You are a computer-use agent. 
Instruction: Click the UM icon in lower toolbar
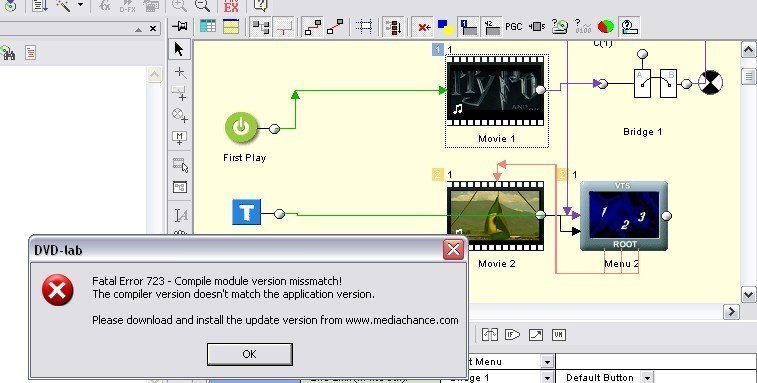click(559, 334)
